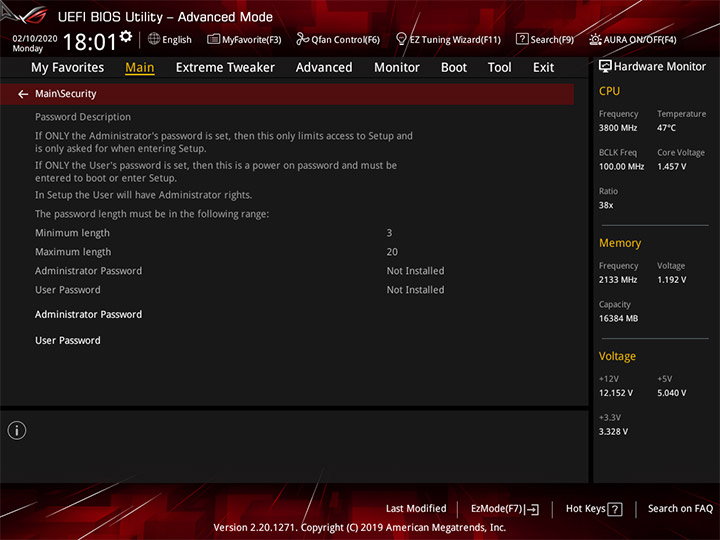Click CPU frequency value 3800 MHz

click(618, 128)
